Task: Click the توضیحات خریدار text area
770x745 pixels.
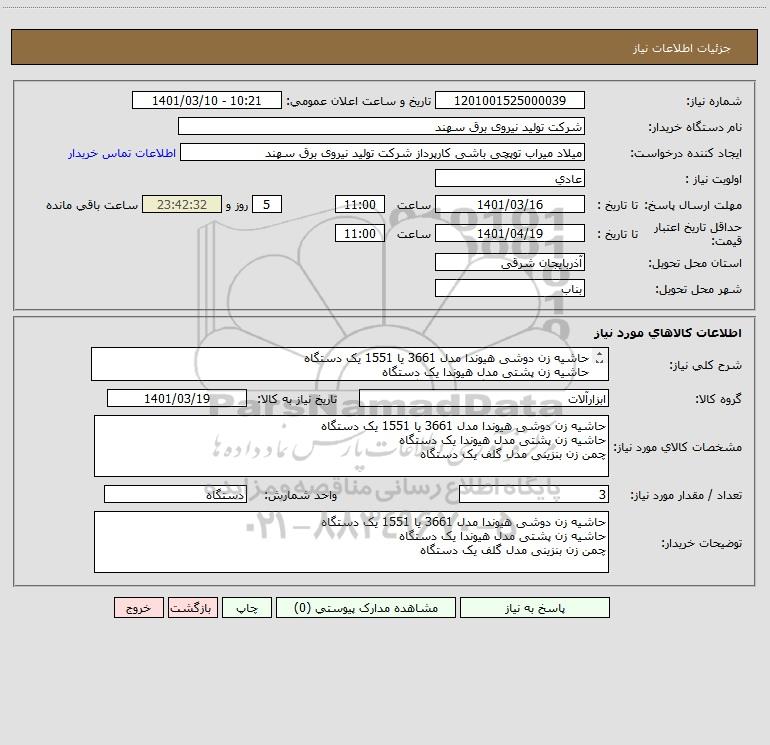Action: pyautogui.click(x=351, y=542)
